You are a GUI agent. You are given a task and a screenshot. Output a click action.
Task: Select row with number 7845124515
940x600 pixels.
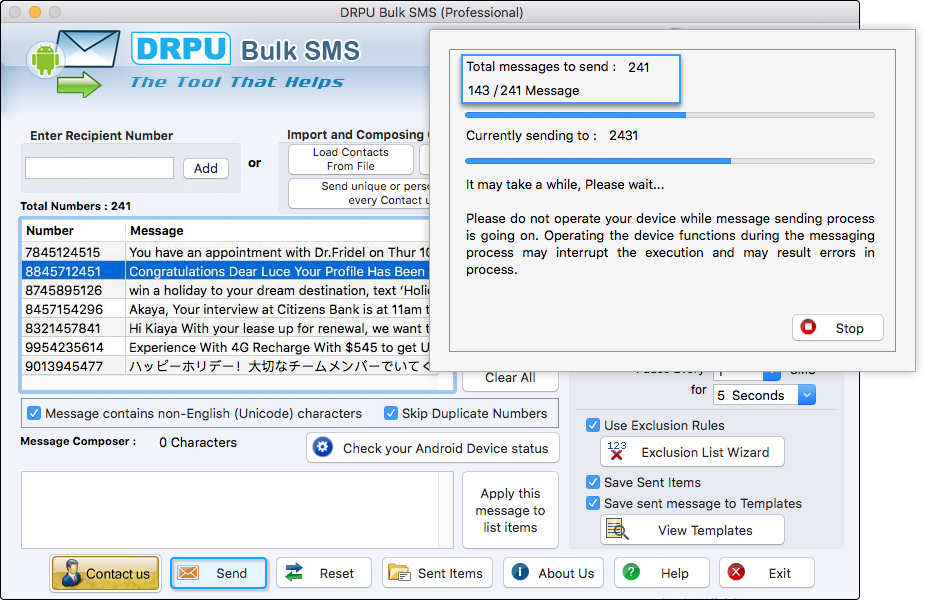click(x=225, y=252)
